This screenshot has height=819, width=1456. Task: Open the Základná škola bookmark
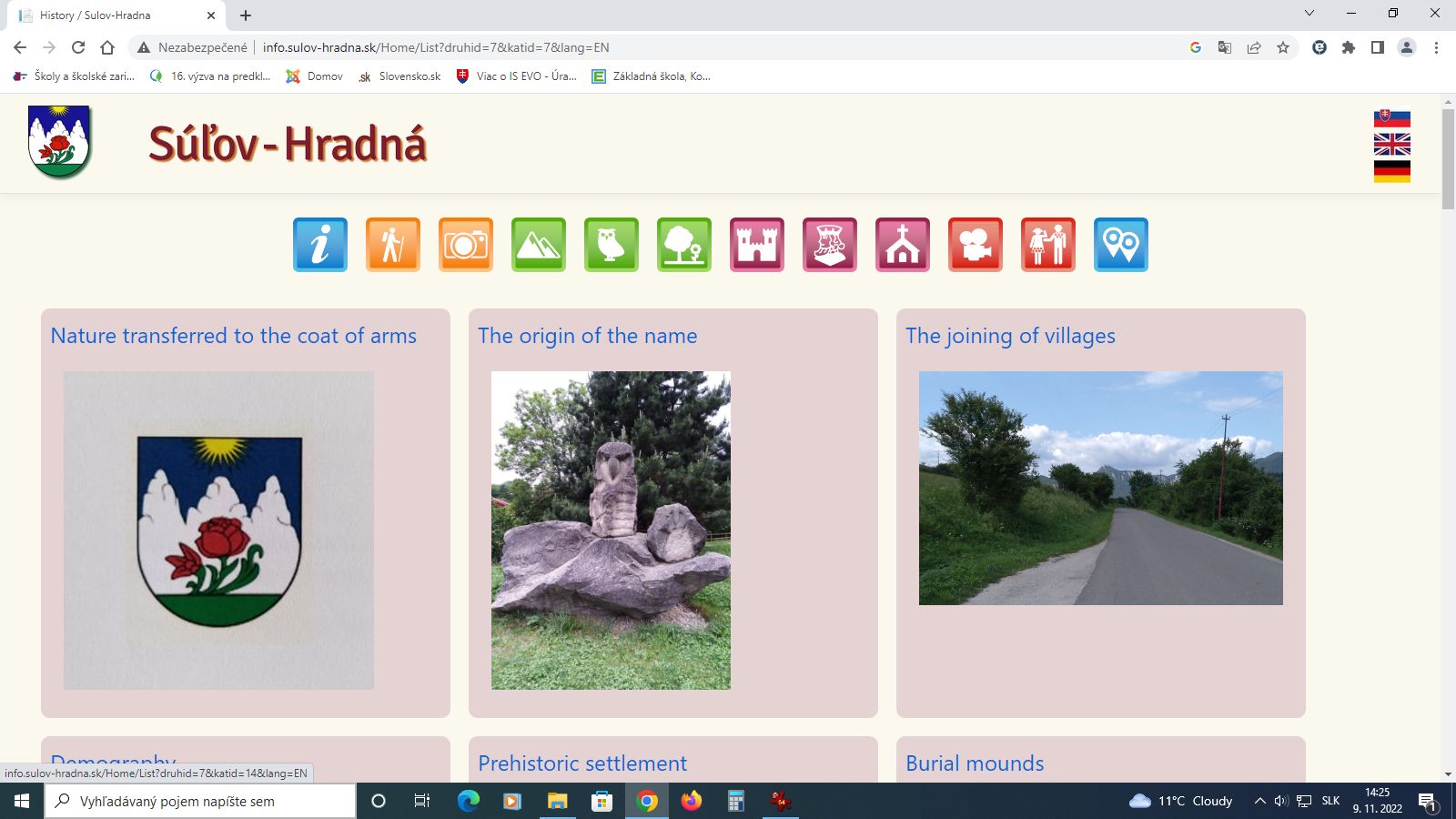click(652, 76)
